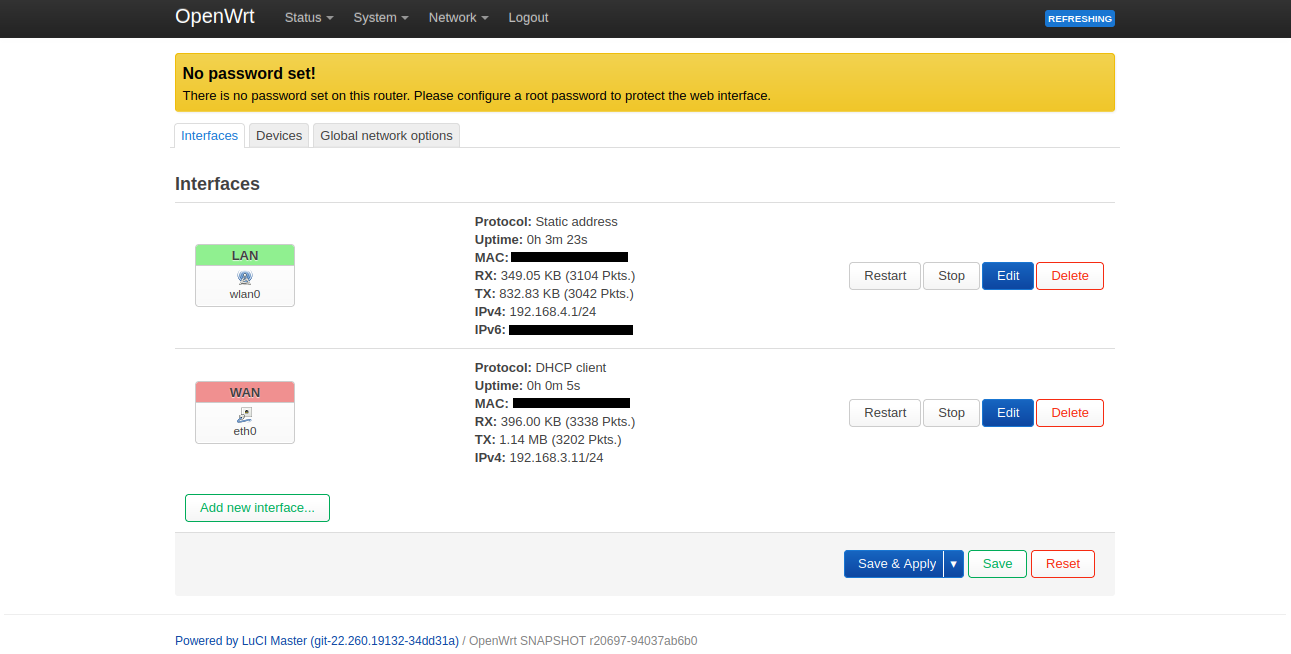Switch to the Interfaces tab

(210, 136)
